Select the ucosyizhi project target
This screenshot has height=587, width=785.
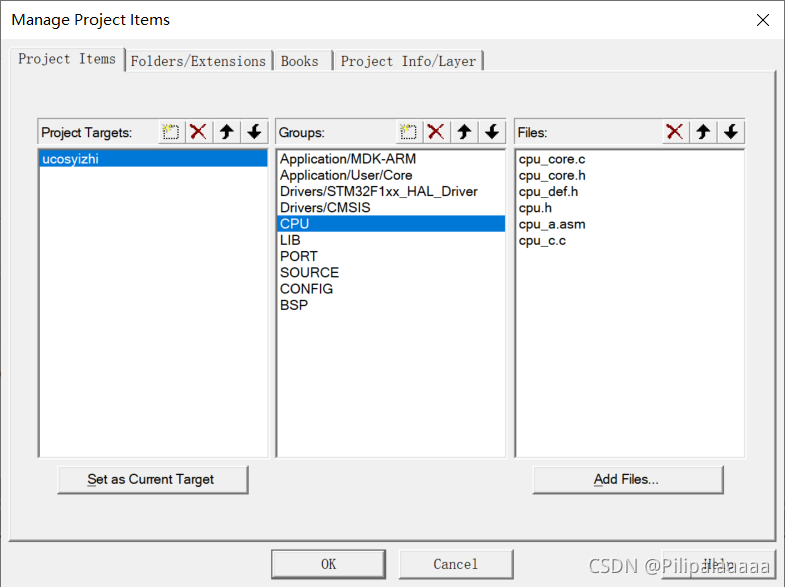[x=153, y=159]
